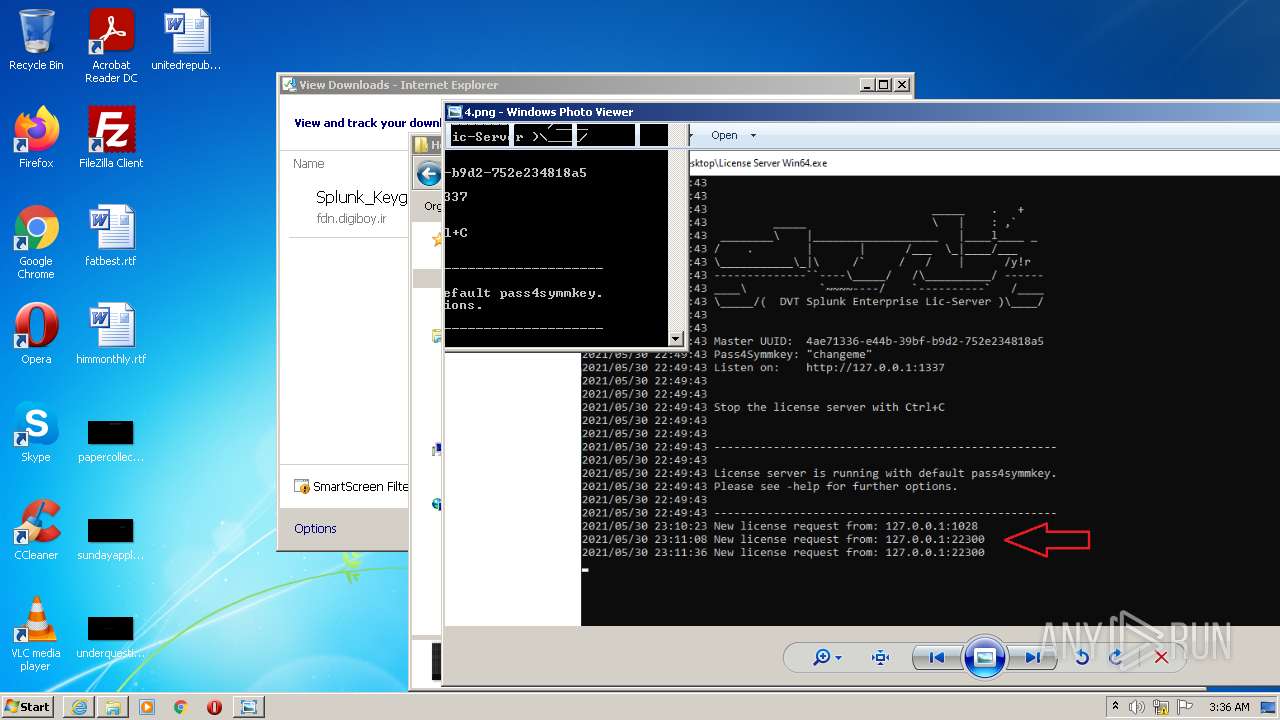Open the zoom control in Photo Viewer
The image size is (1280, 720).
(828, 657)
